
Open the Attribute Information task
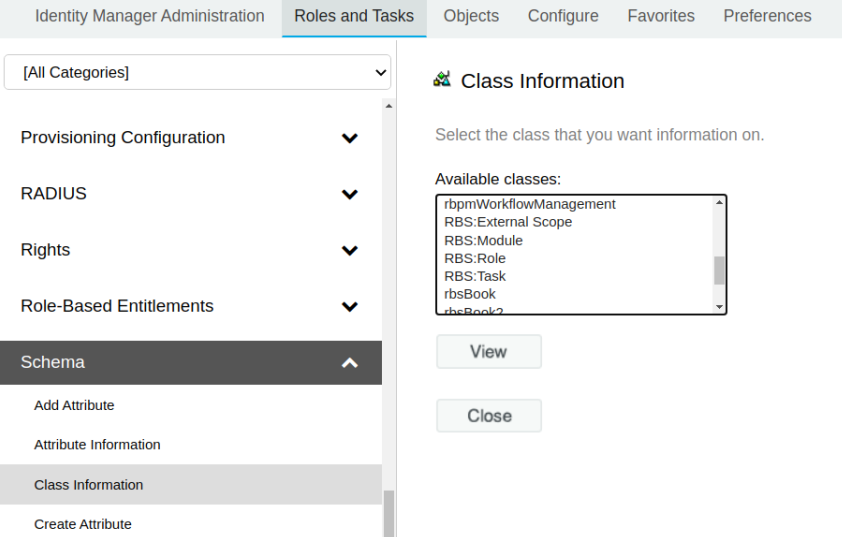click(97, 444)
